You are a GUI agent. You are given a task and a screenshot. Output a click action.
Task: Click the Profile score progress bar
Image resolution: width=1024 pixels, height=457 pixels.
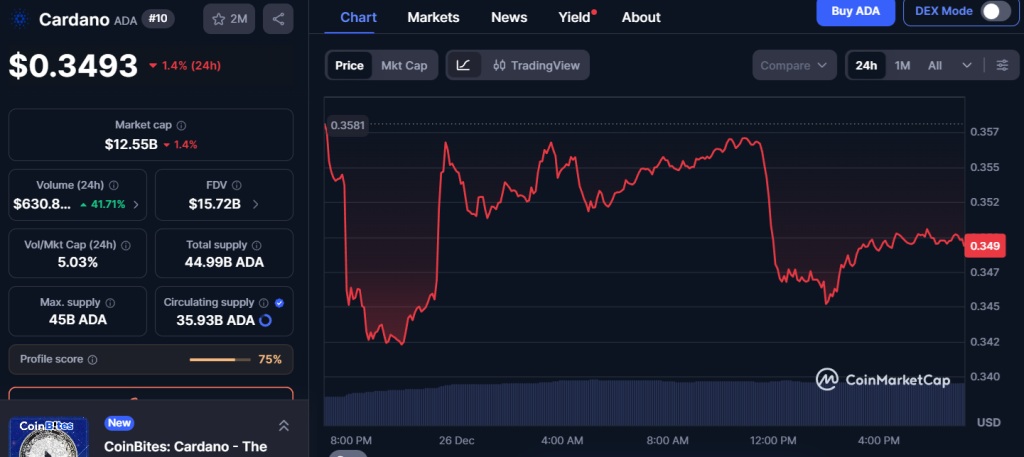[220, 360]
